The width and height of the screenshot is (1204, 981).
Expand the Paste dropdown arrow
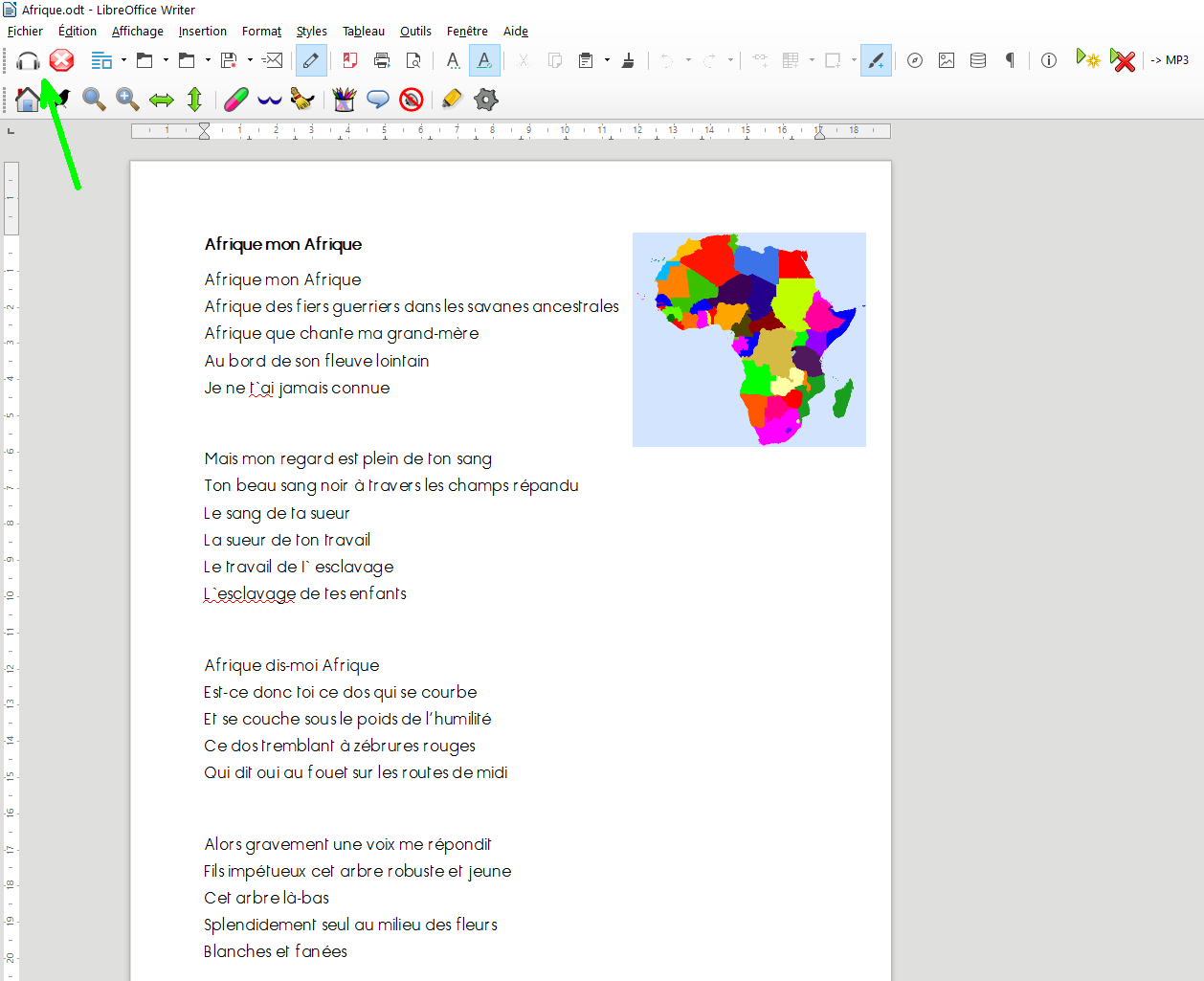pos(607,60)
